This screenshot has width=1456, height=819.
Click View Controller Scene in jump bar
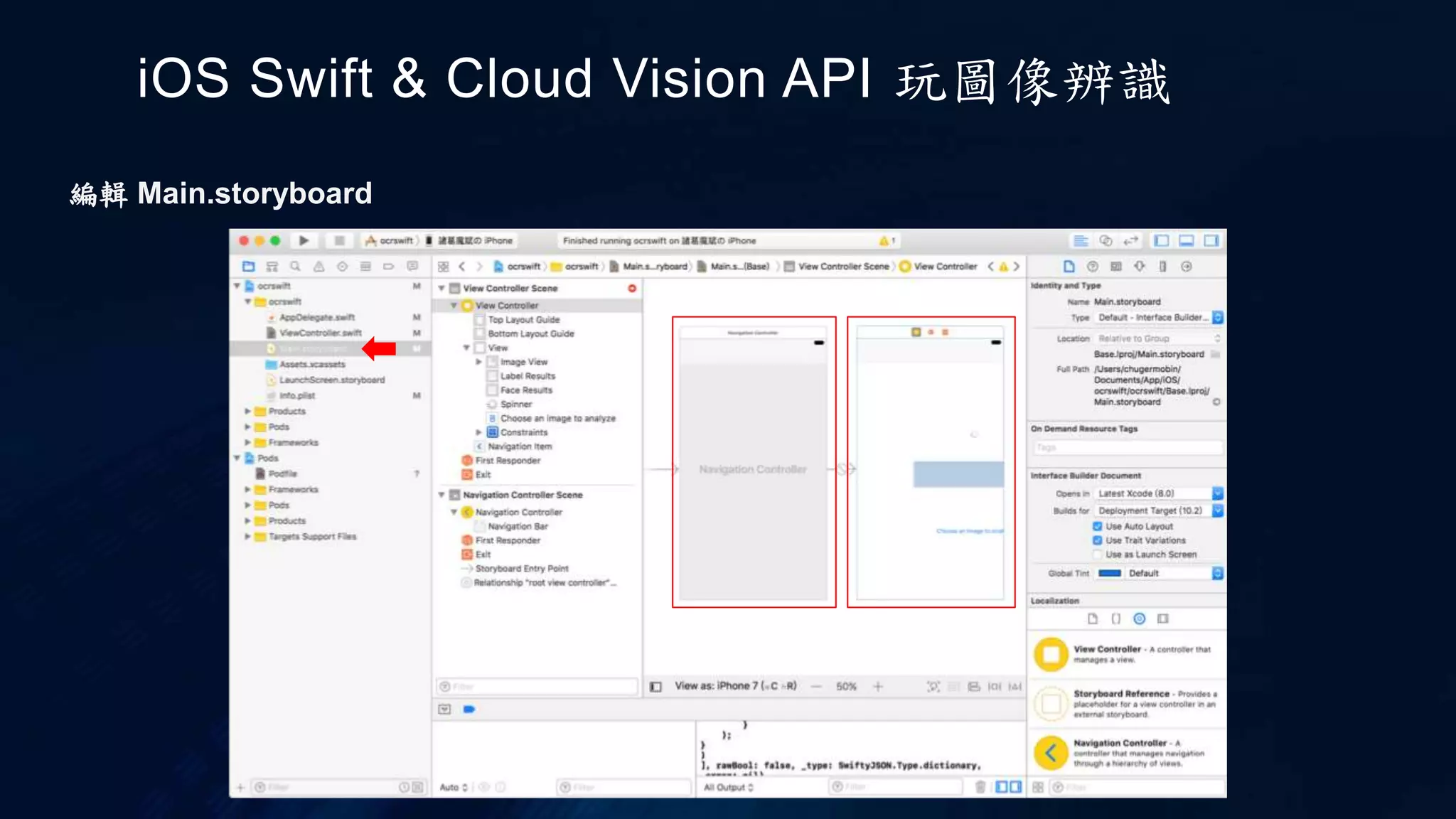(837, 267)
